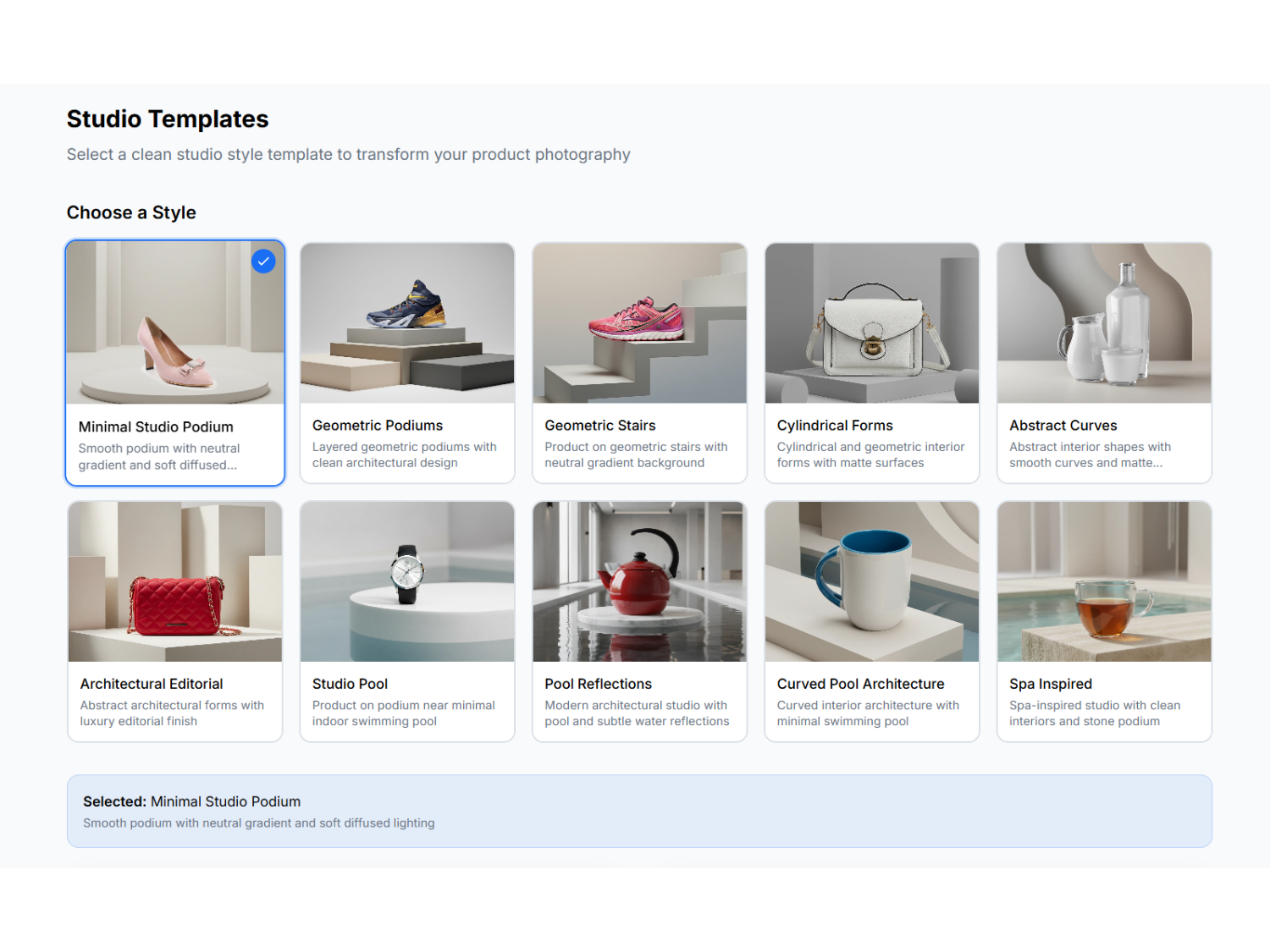Click 'Smooth podium with neutral gradient and soft diffused...' card description
This screenshot has height=952, width=1270.
[x=159, y=457]
